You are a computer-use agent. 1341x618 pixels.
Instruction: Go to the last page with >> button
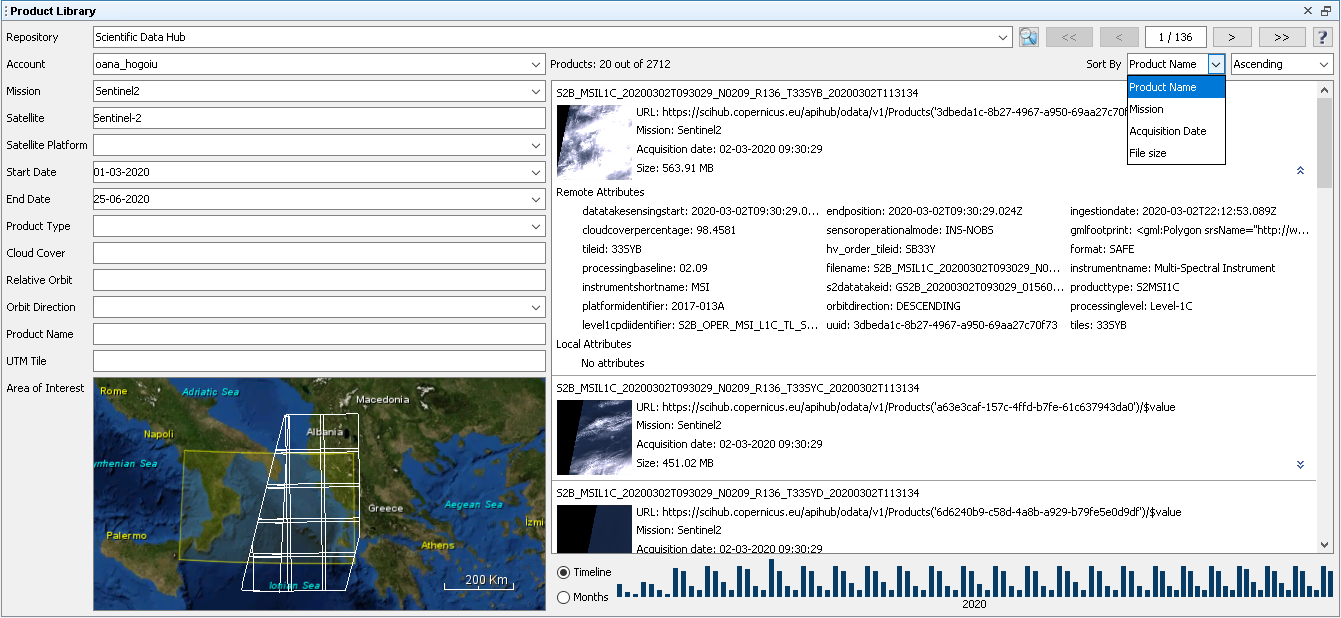(x=1282, y=37)
